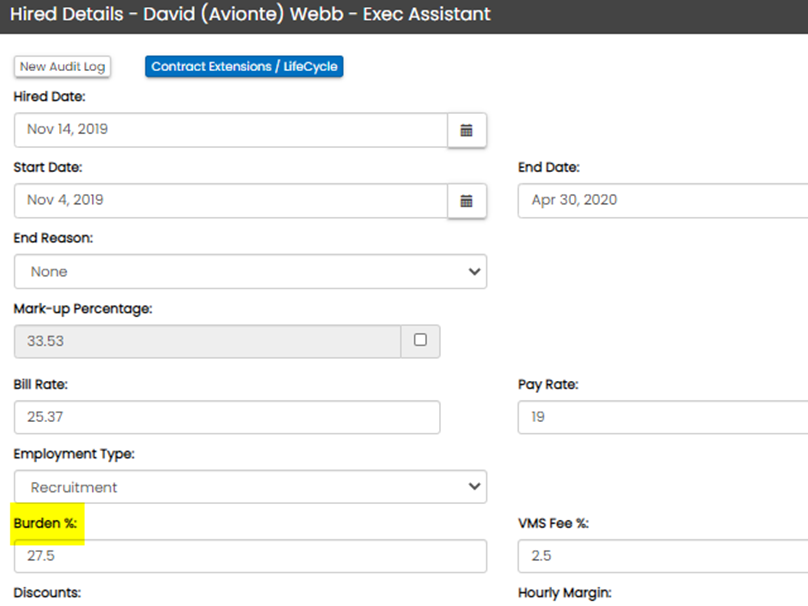Focus the Hired Date input field

coord(231,130)
